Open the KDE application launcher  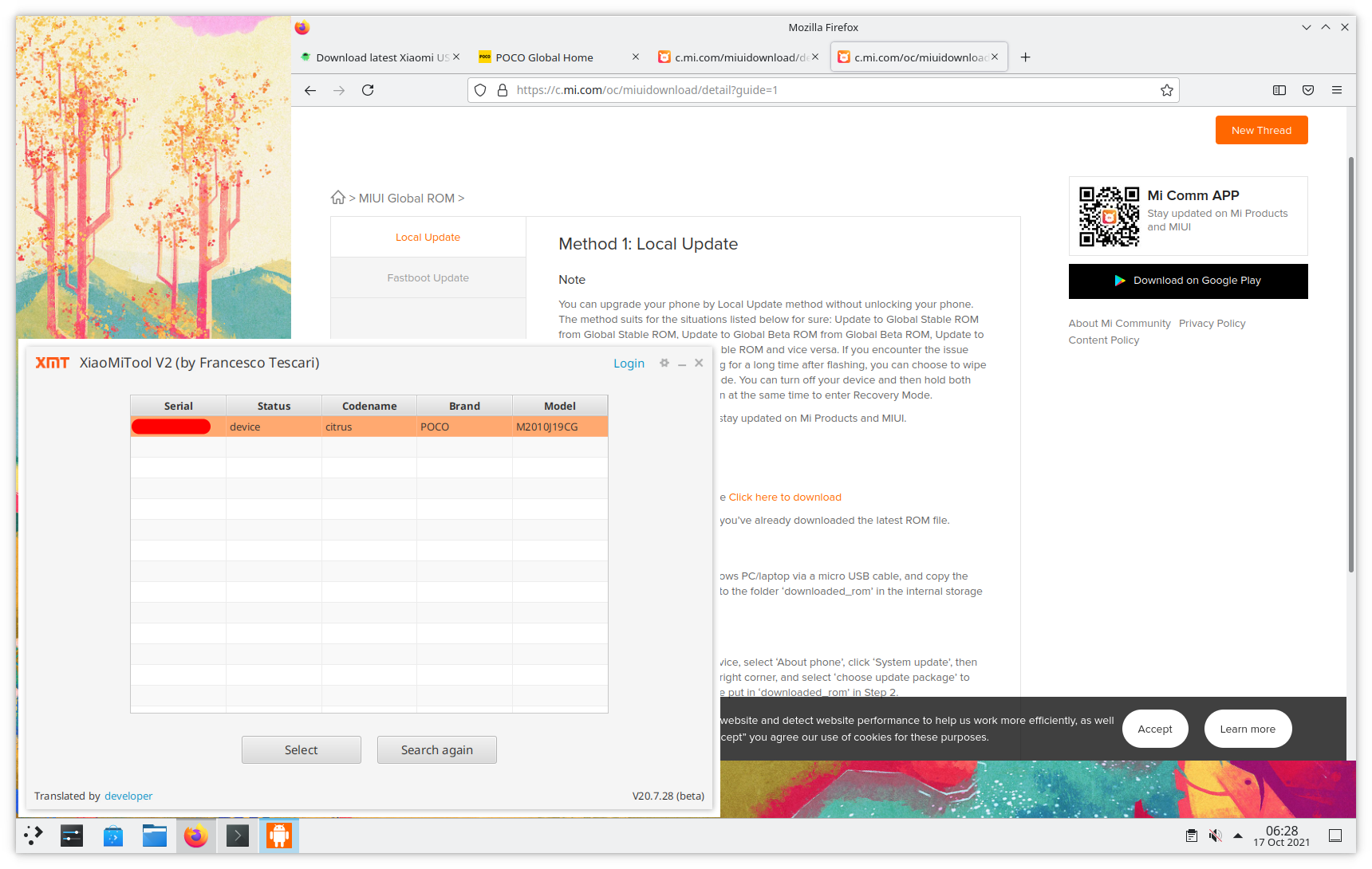pyautogui.click(x=33, y=835)
